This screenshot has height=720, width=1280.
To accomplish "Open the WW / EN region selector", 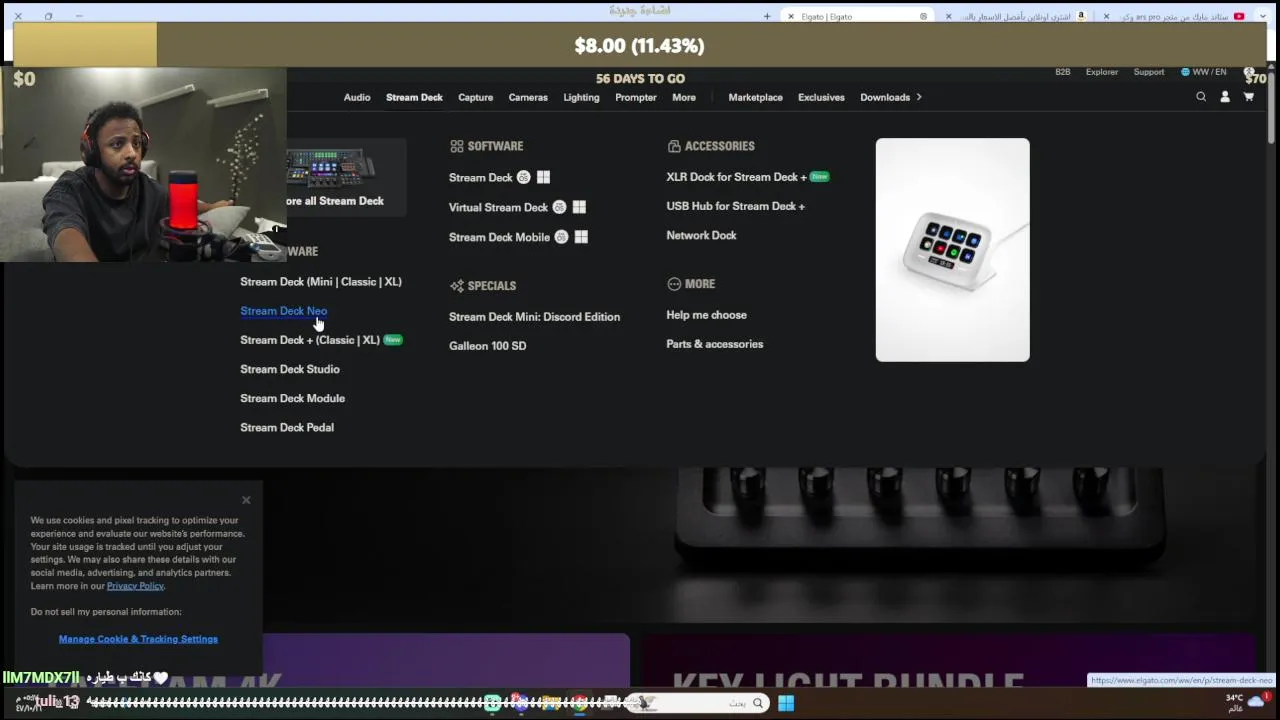I will click(x=1204, y=72).
